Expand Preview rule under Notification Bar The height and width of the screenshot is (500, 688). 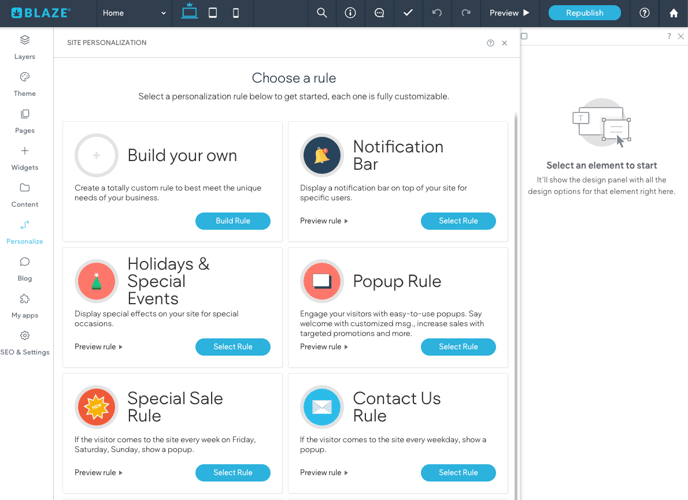pos(324,221)
